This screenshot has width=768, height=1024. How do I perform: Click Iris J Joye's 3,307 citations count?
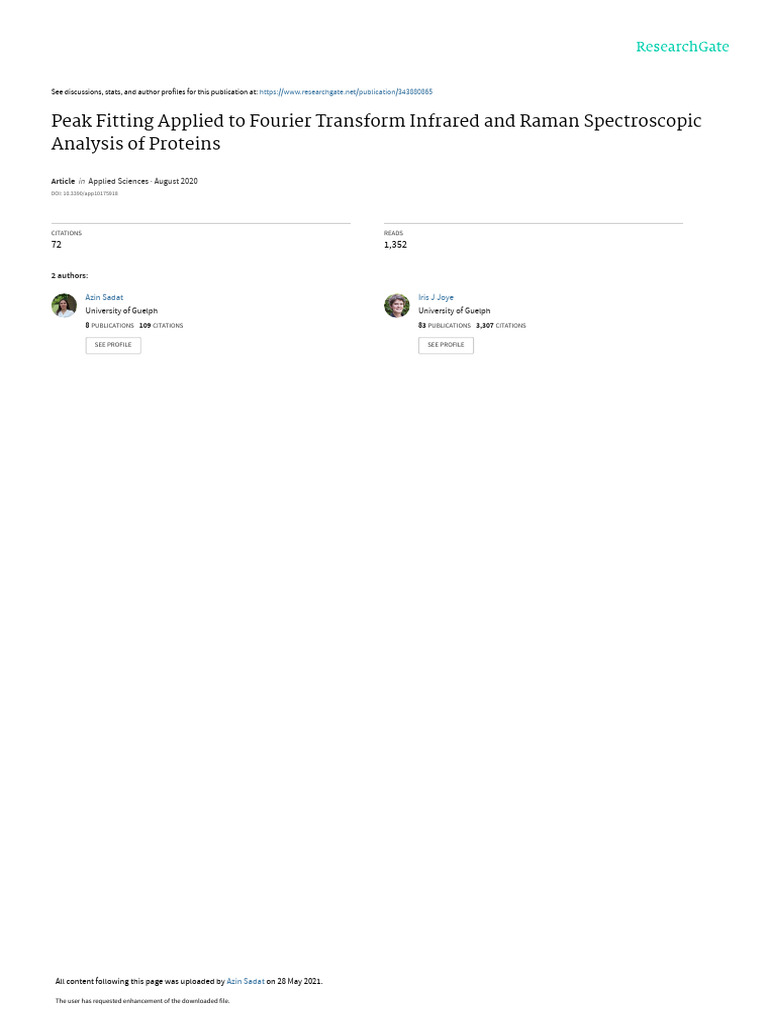tap(500, 325)
